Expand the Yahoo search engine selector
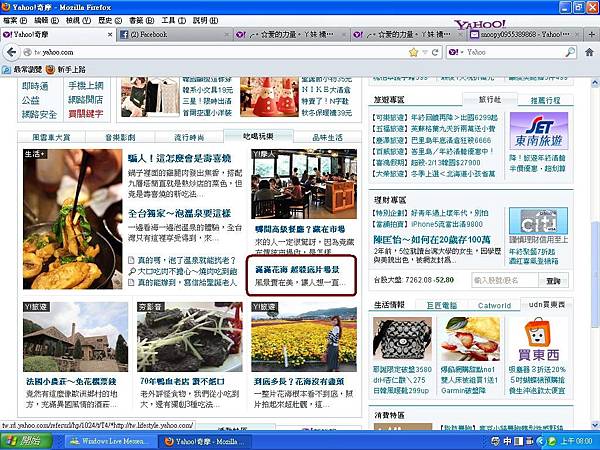Screen dimensions: 600x450 [x=456, y=52]
